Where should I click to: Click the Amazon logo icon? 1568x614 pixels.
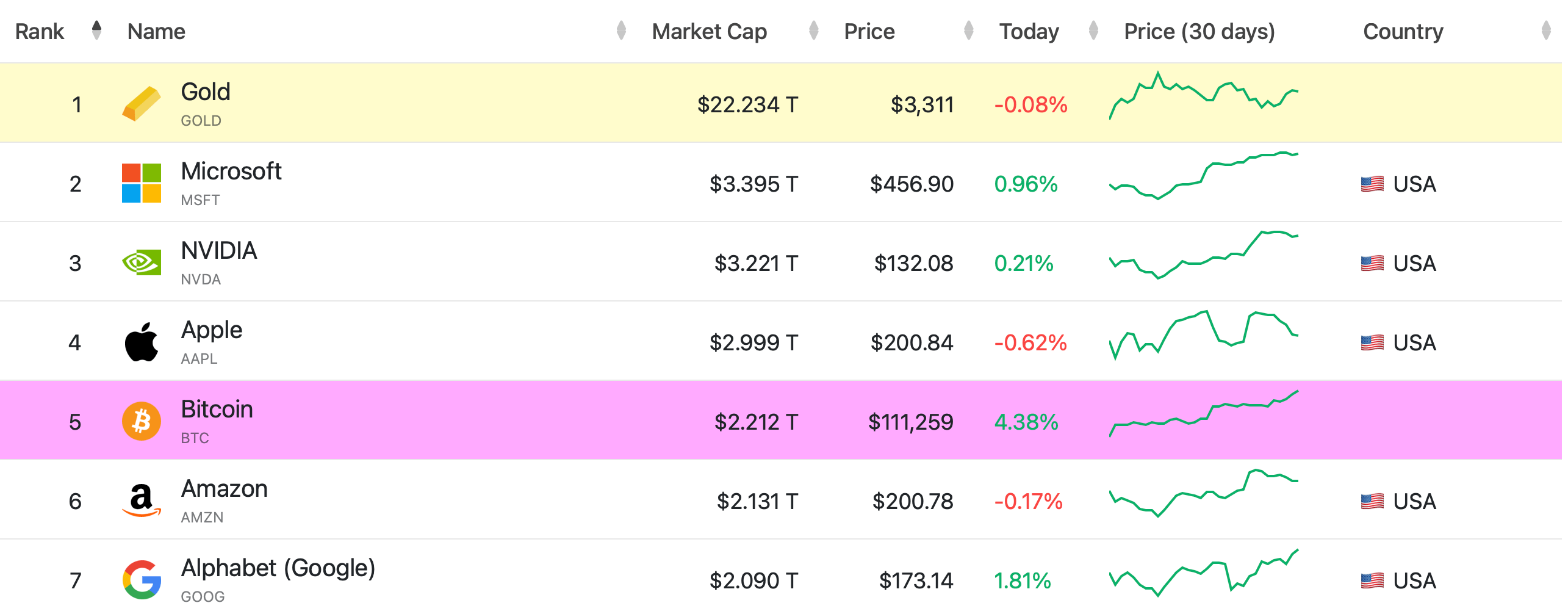point(142,500)
